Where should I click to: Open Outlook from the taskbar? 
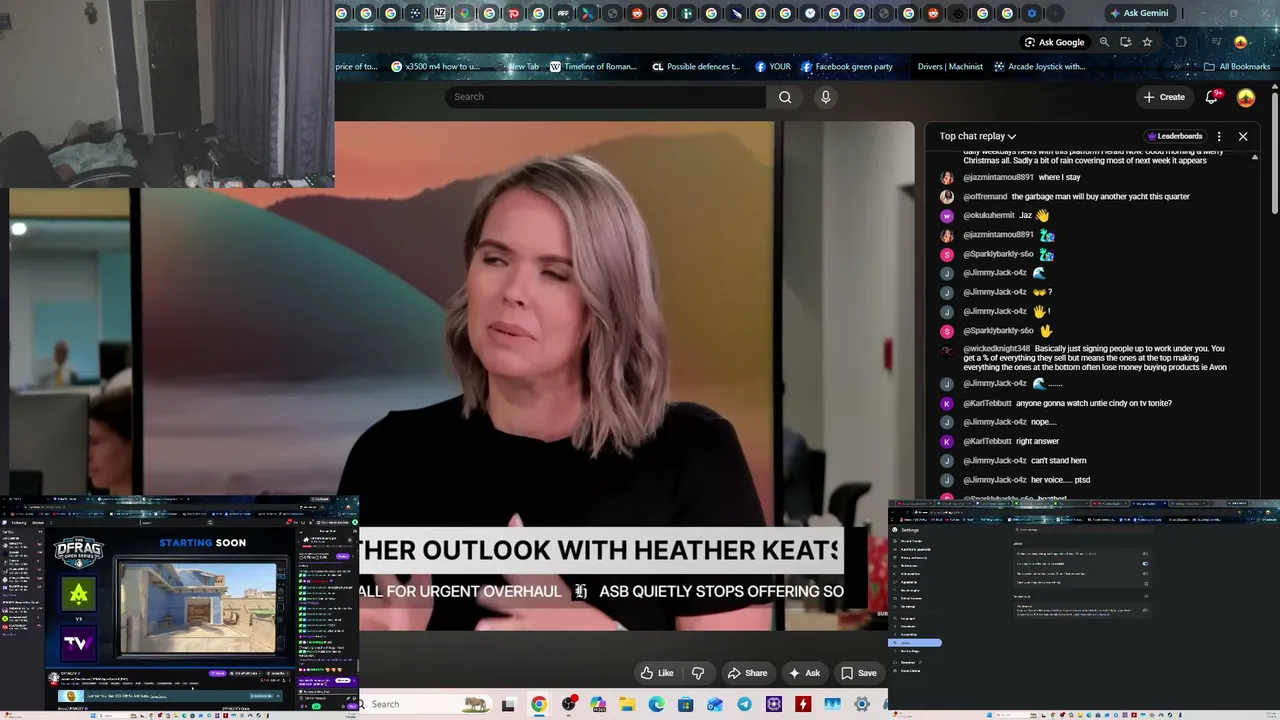point(715,704)
